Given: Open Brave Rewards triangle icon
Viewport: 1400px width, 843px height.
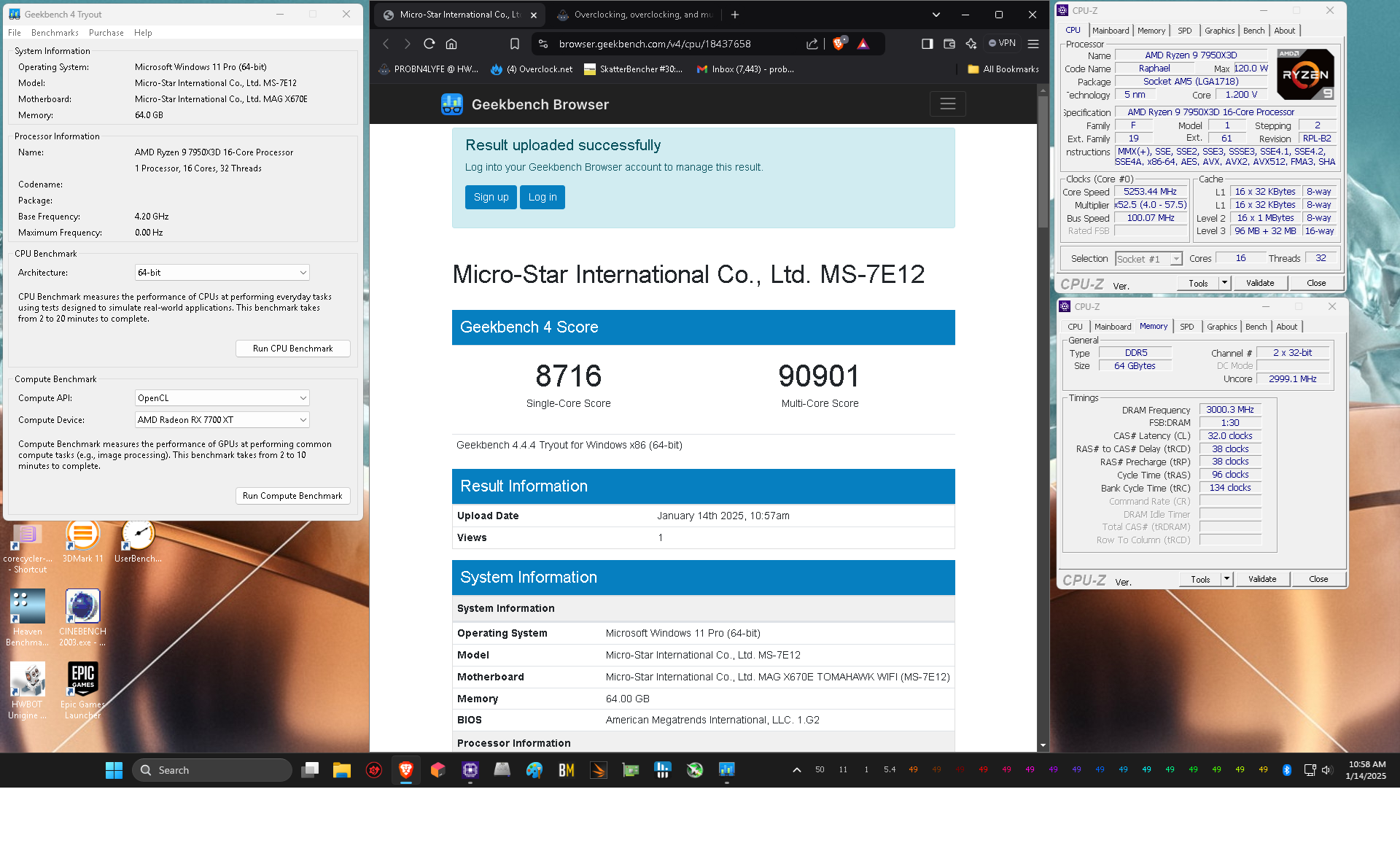Looking at the screenshot, I should [863, 44].
